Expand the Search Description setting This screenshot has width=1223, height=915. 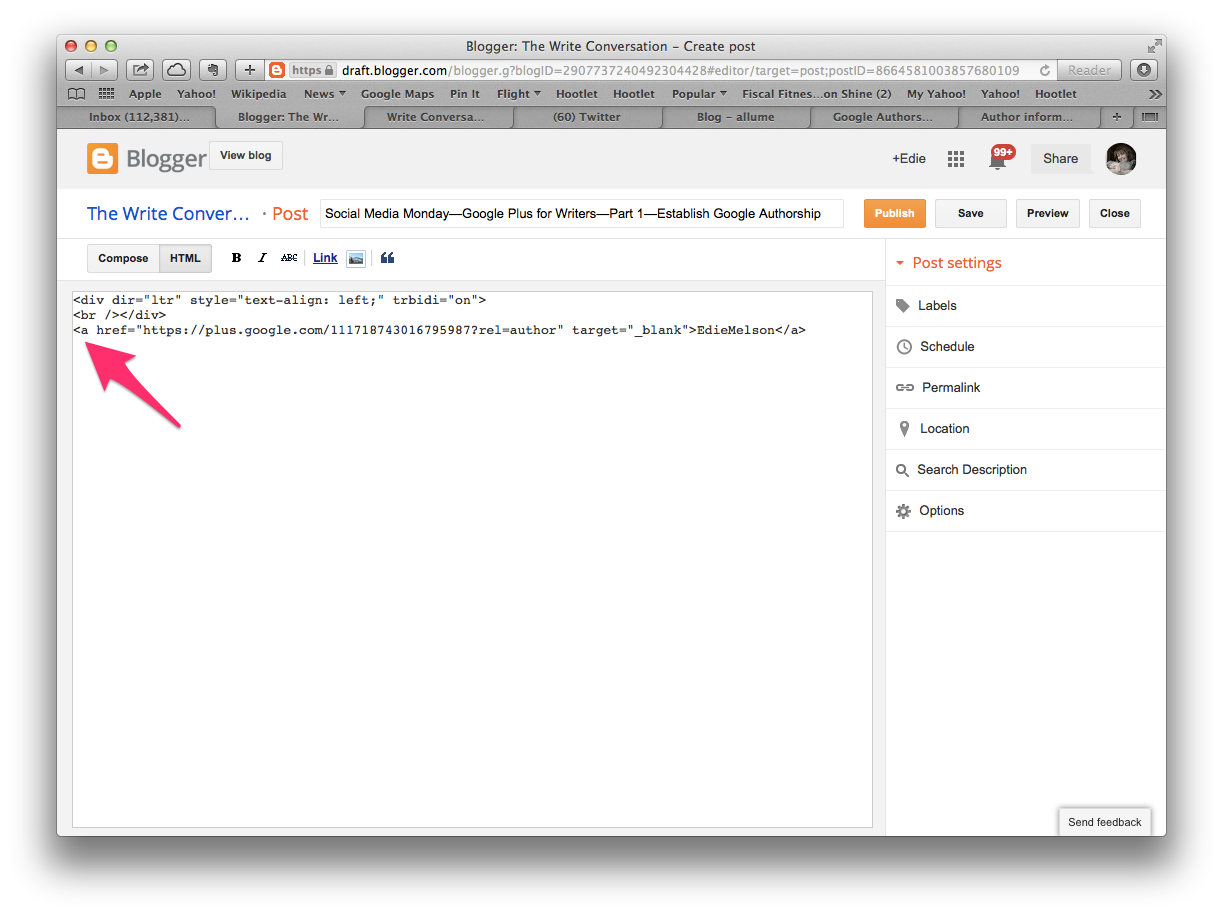tap(1025, 470)
